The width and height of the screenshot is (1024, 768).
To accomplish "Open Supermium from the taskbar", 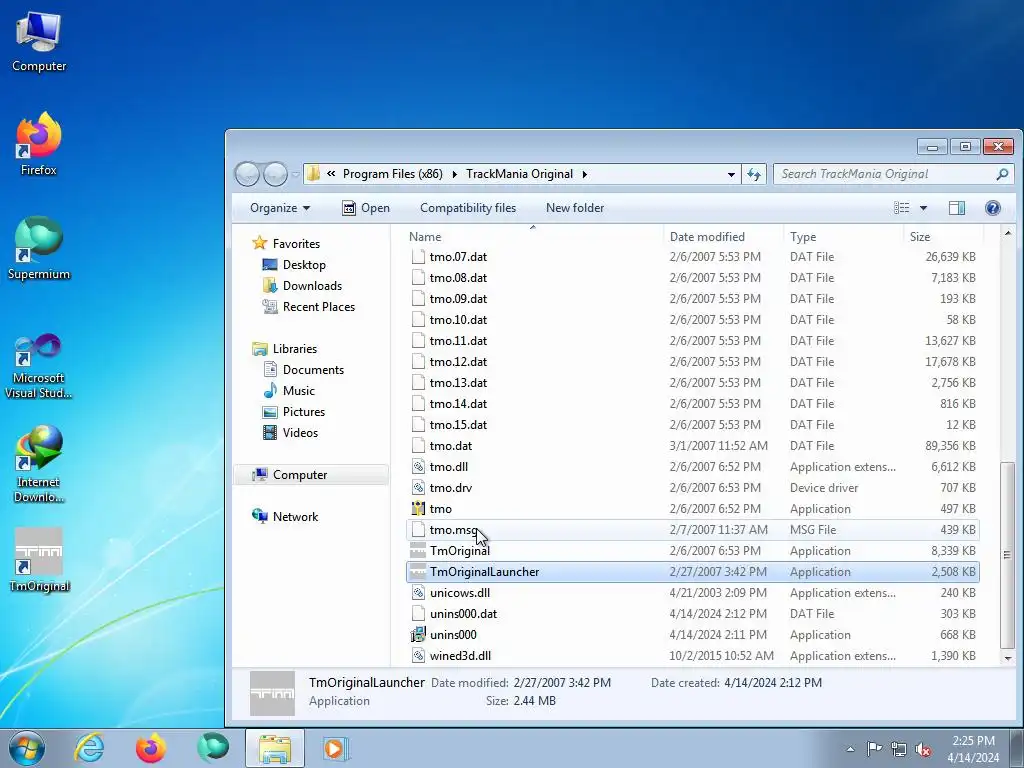I will point(213,748).
